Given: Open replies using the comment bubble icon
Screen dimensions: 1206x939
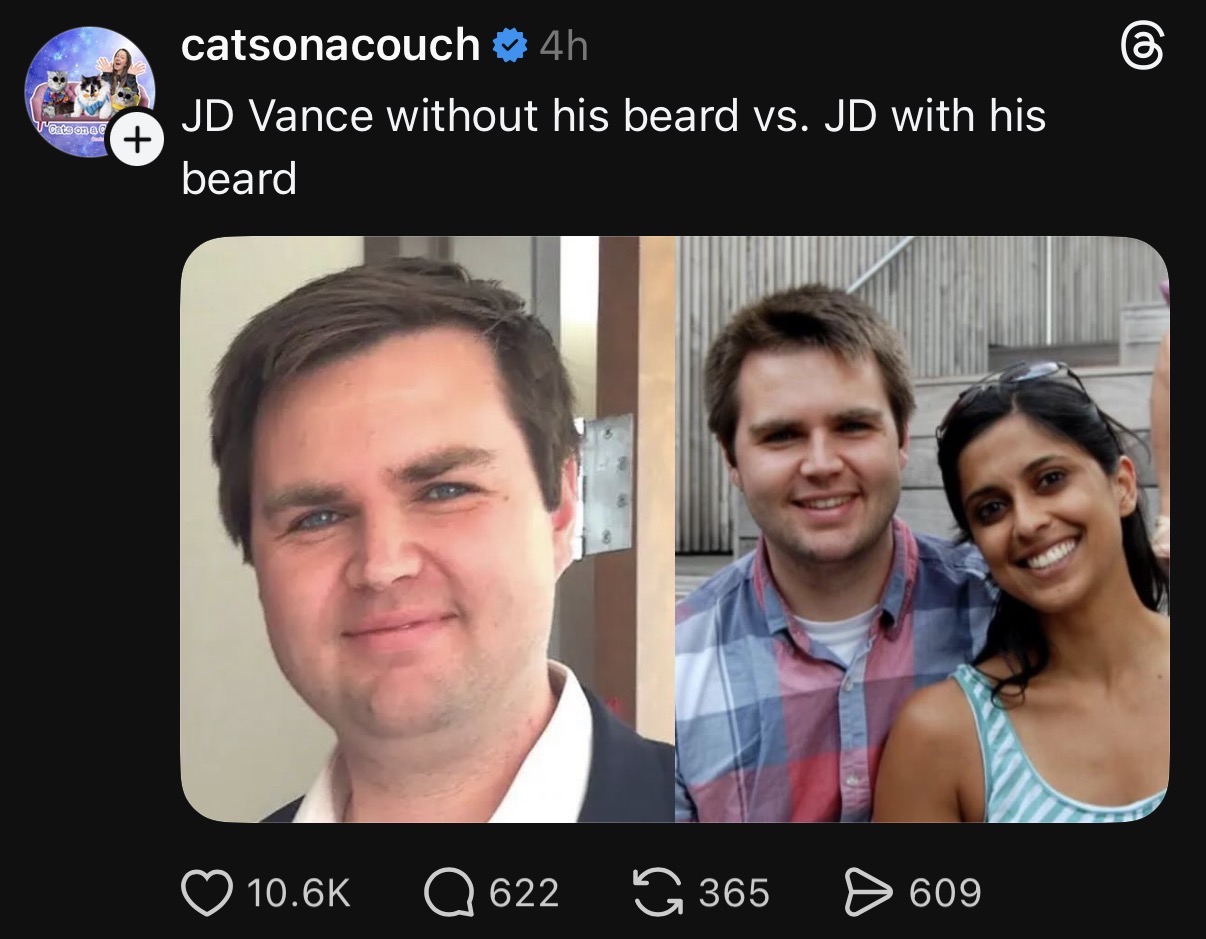Looking at the screenshot, I should pyautogui.click(x=447, y=892).
